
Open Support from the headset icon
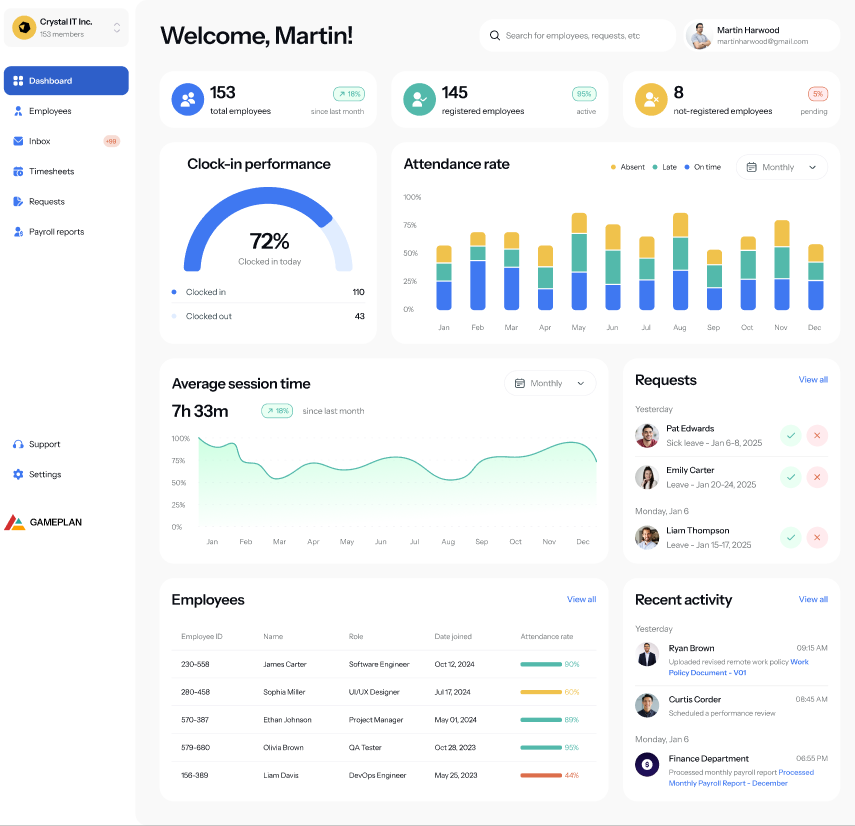pyautogui.click(x=18, y=444)
